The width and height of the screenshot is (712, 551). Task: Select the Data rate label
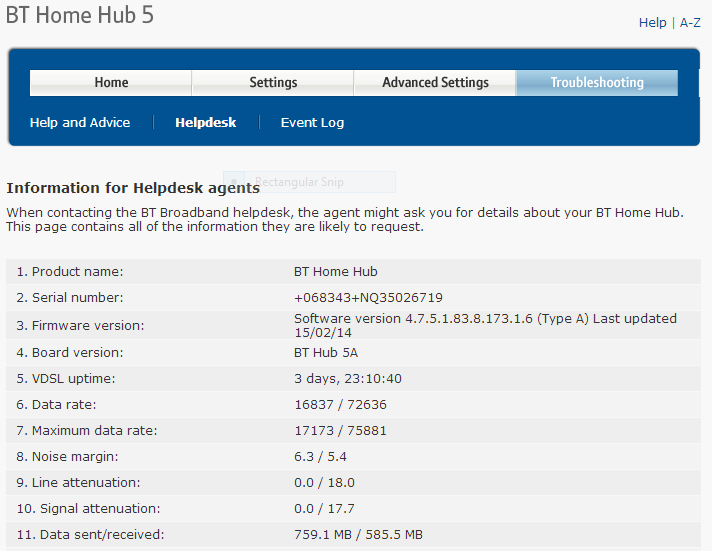tap(56, 404)
